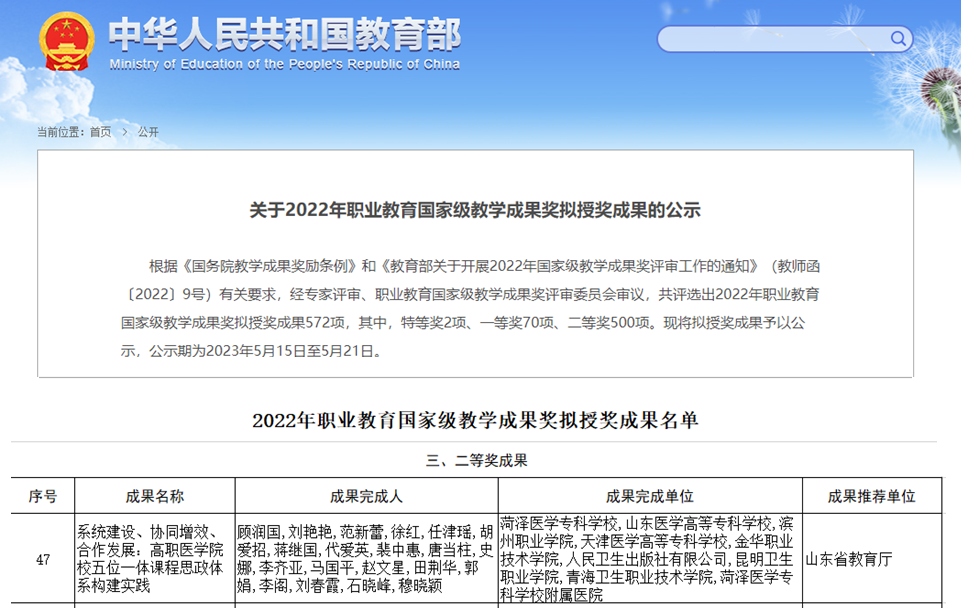
Task: Open the 首页 breadcrumb link
Action: click(100, 132)
